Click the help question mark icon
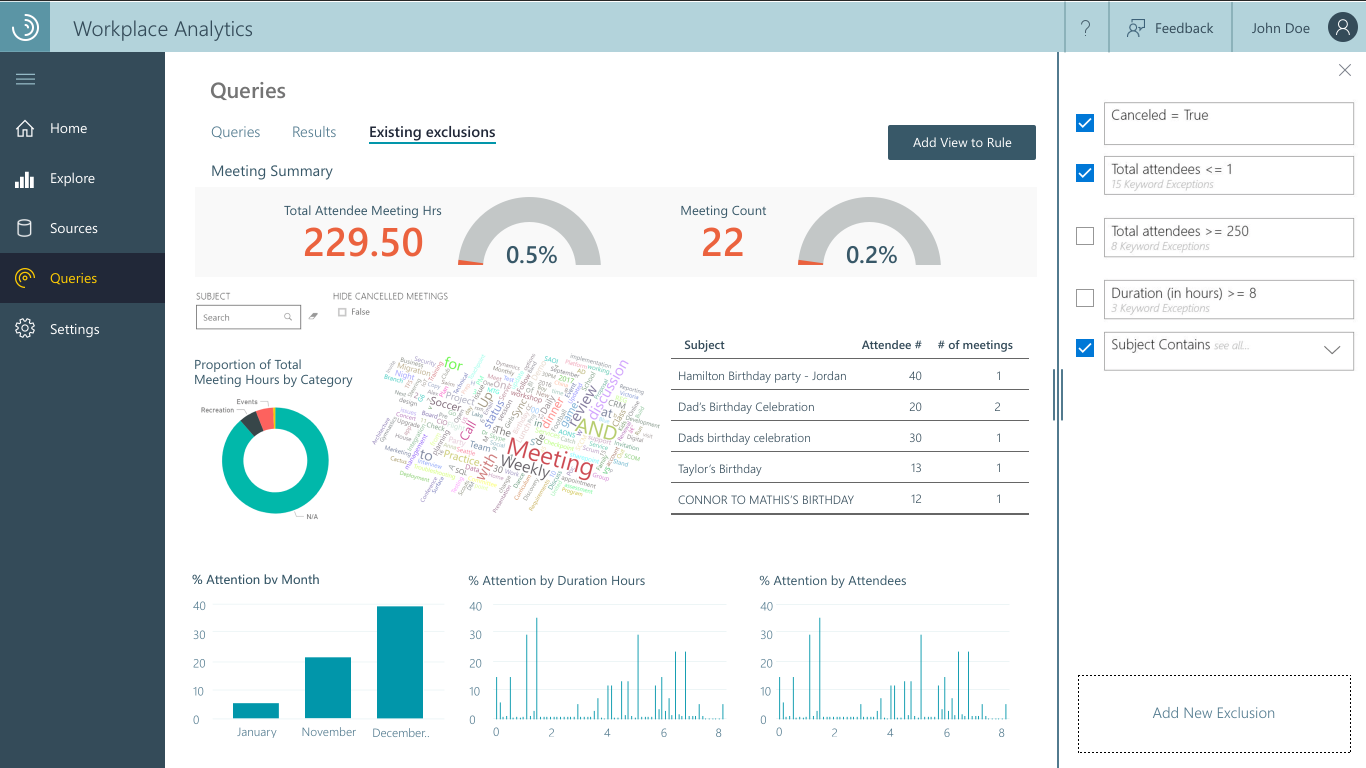 [1086, 27]
